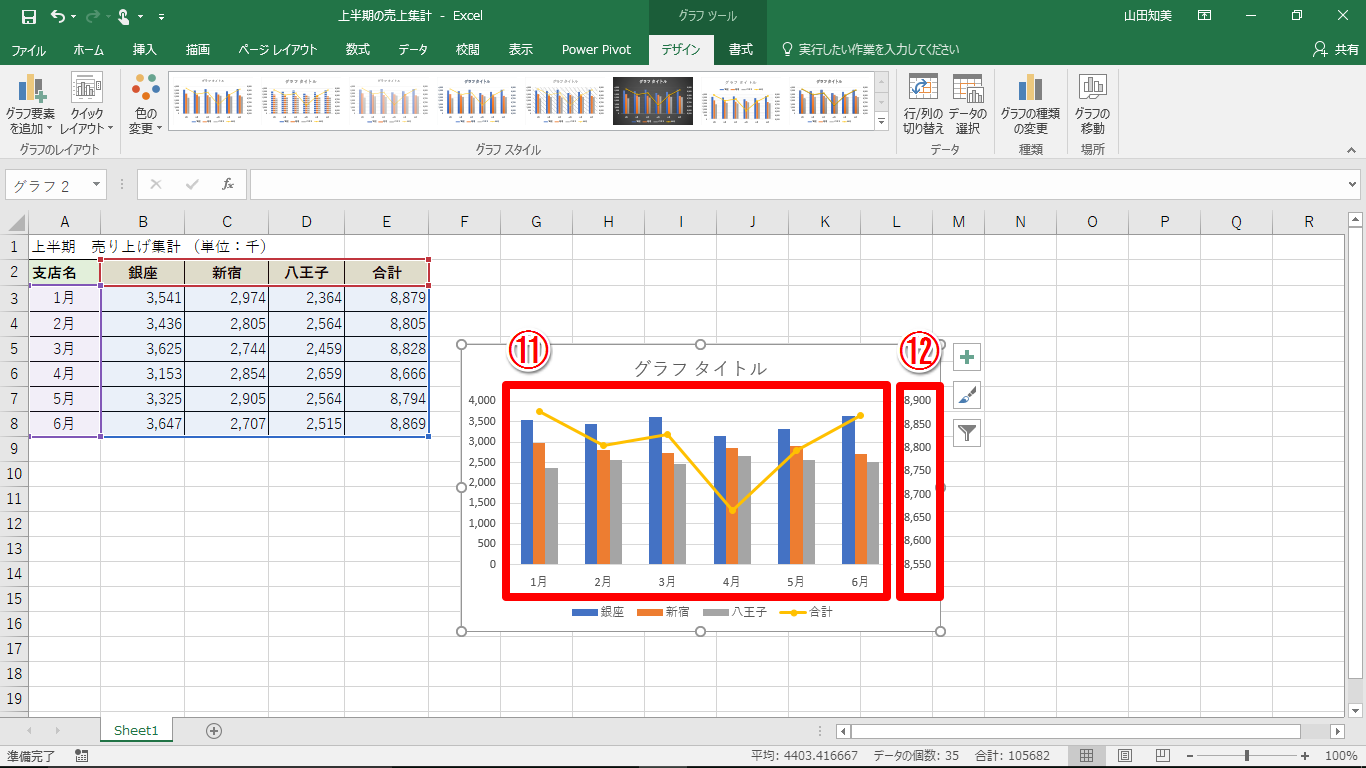Click the horizontal scrollbar thumb
1366x768 pixels.
(x=1076, y=731)
